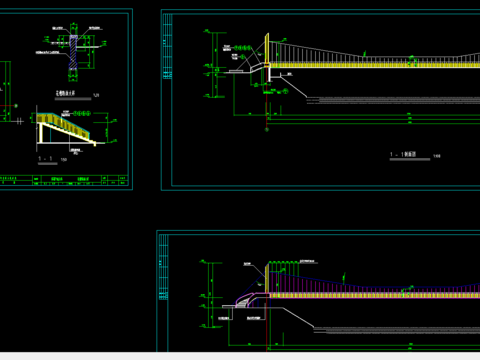Select the yellow vertical post in upper section
Viewport: 480px width, 360px height.
coord(267,49)
